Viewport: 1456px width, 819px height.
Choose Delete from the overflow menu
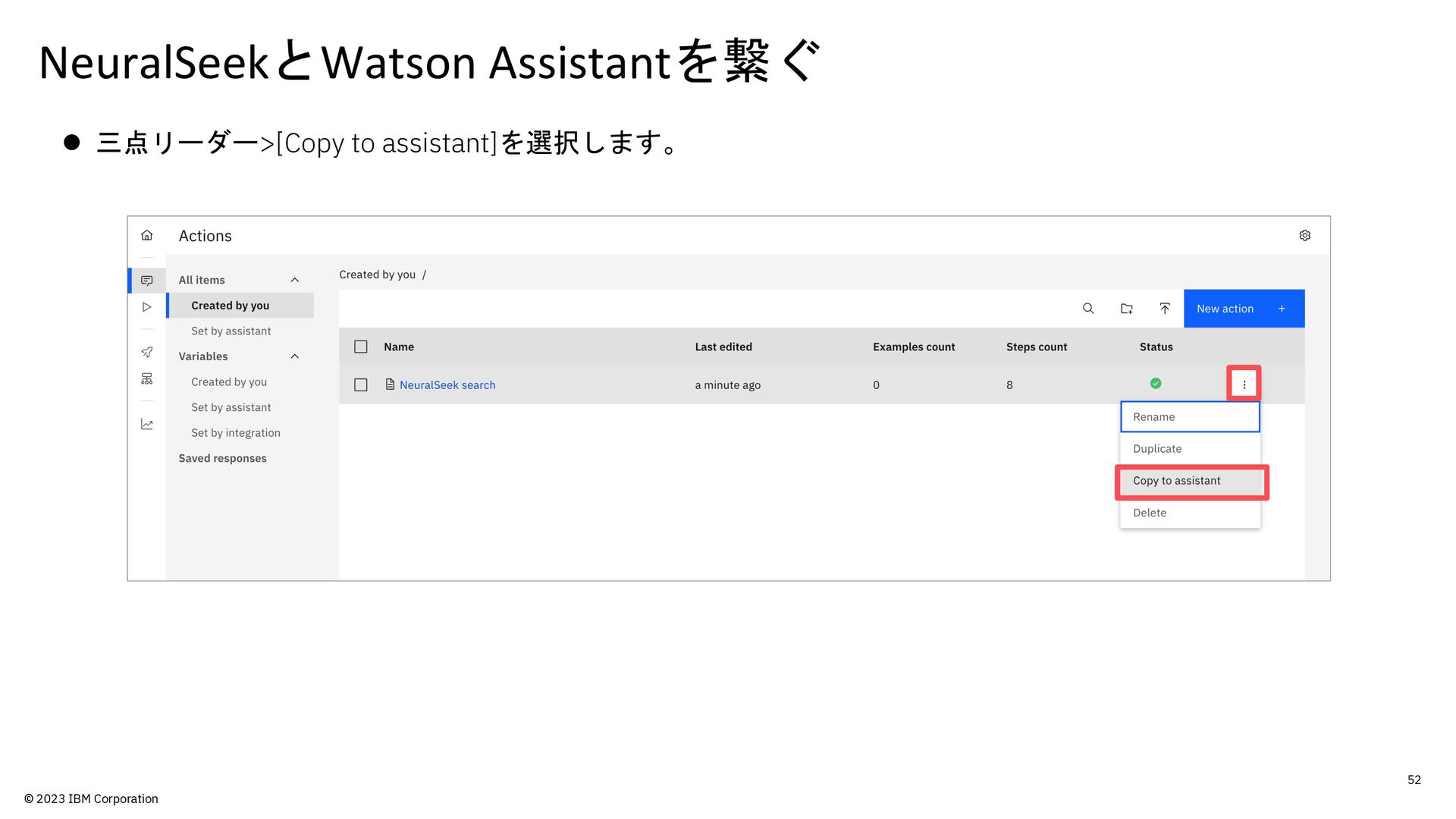(x=1190, y=513)
